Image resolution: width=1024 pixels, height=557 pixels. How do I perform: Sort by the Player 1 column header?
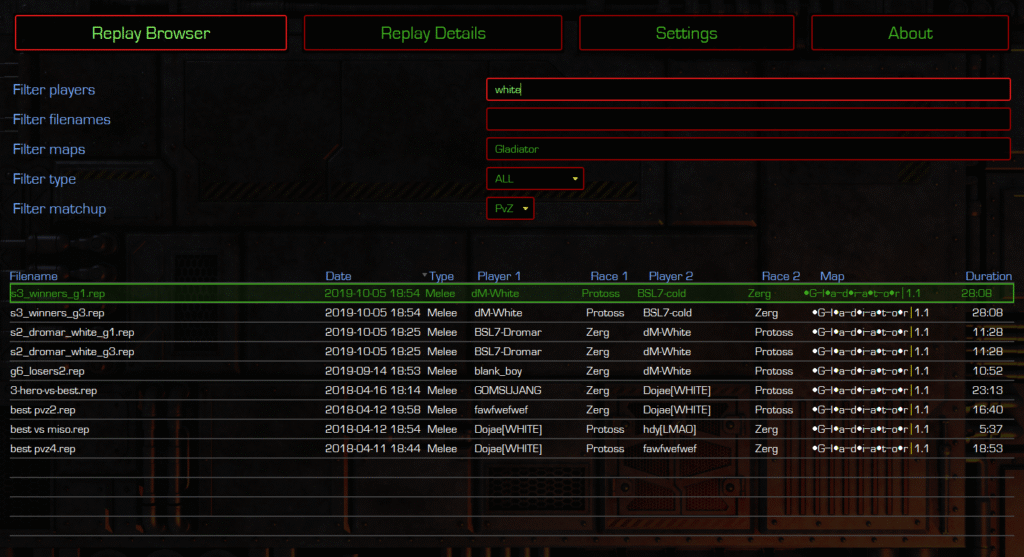498,276
